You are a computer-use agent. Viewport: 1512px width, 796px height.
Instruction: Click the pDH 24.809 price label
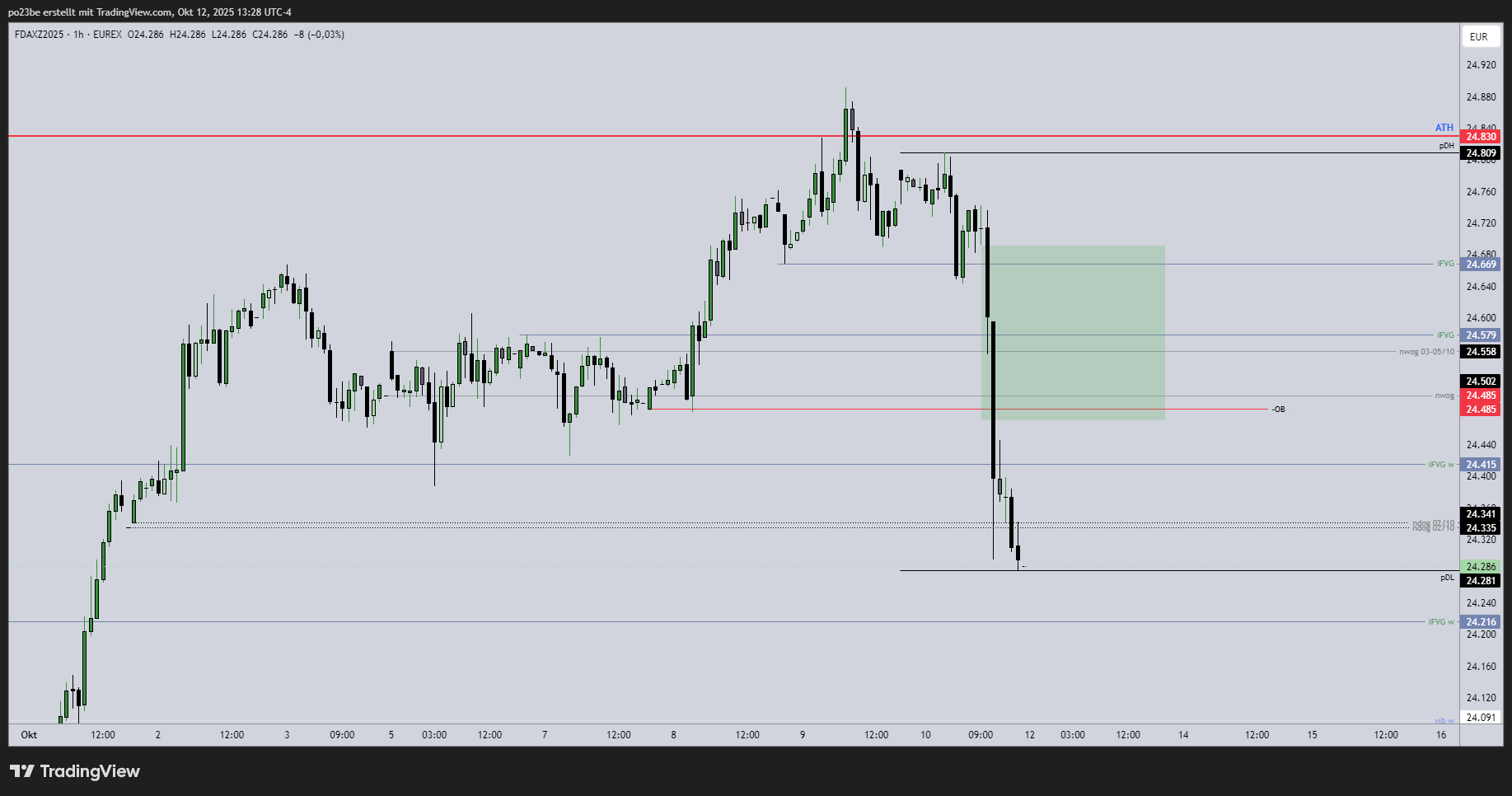pyautogui.click(x=1481, y=153)
